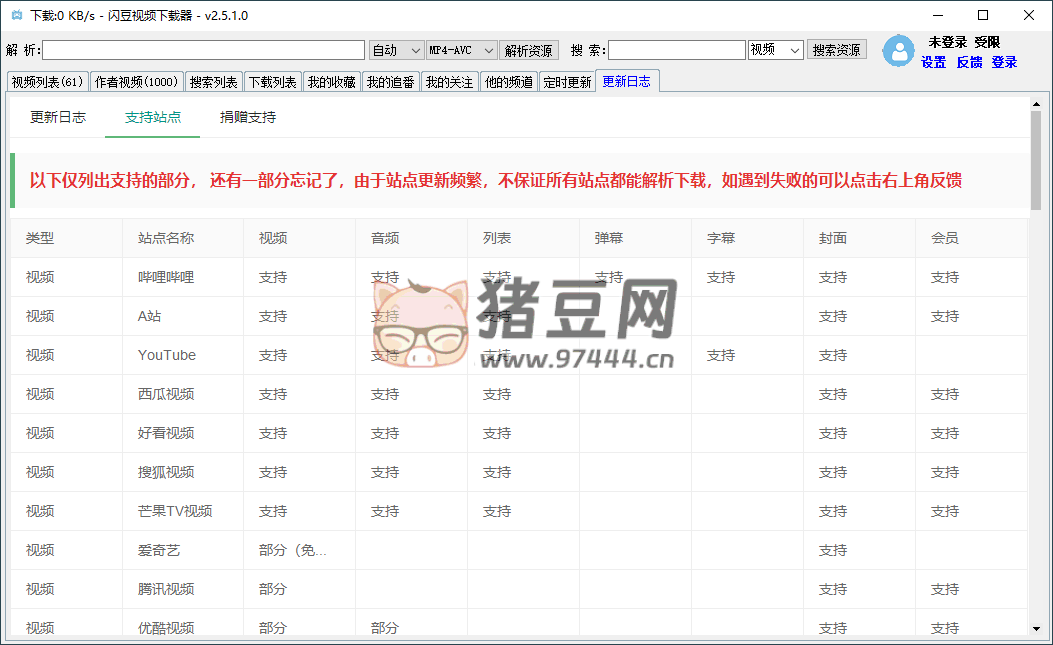Click the scrollbar down arrow
The width and height of the screenshot is (1053, 645).
1036,629
